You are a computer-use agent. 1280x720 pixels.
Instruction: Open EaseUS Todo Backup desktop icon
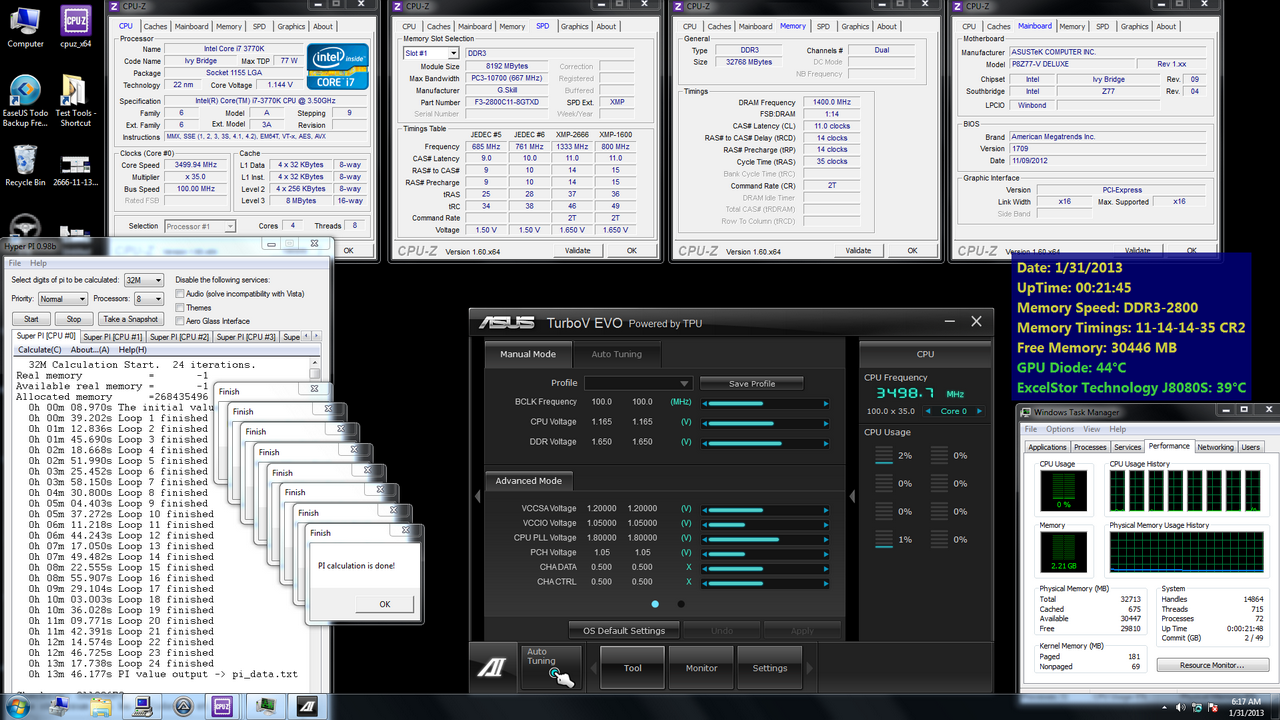pos(24,100)
